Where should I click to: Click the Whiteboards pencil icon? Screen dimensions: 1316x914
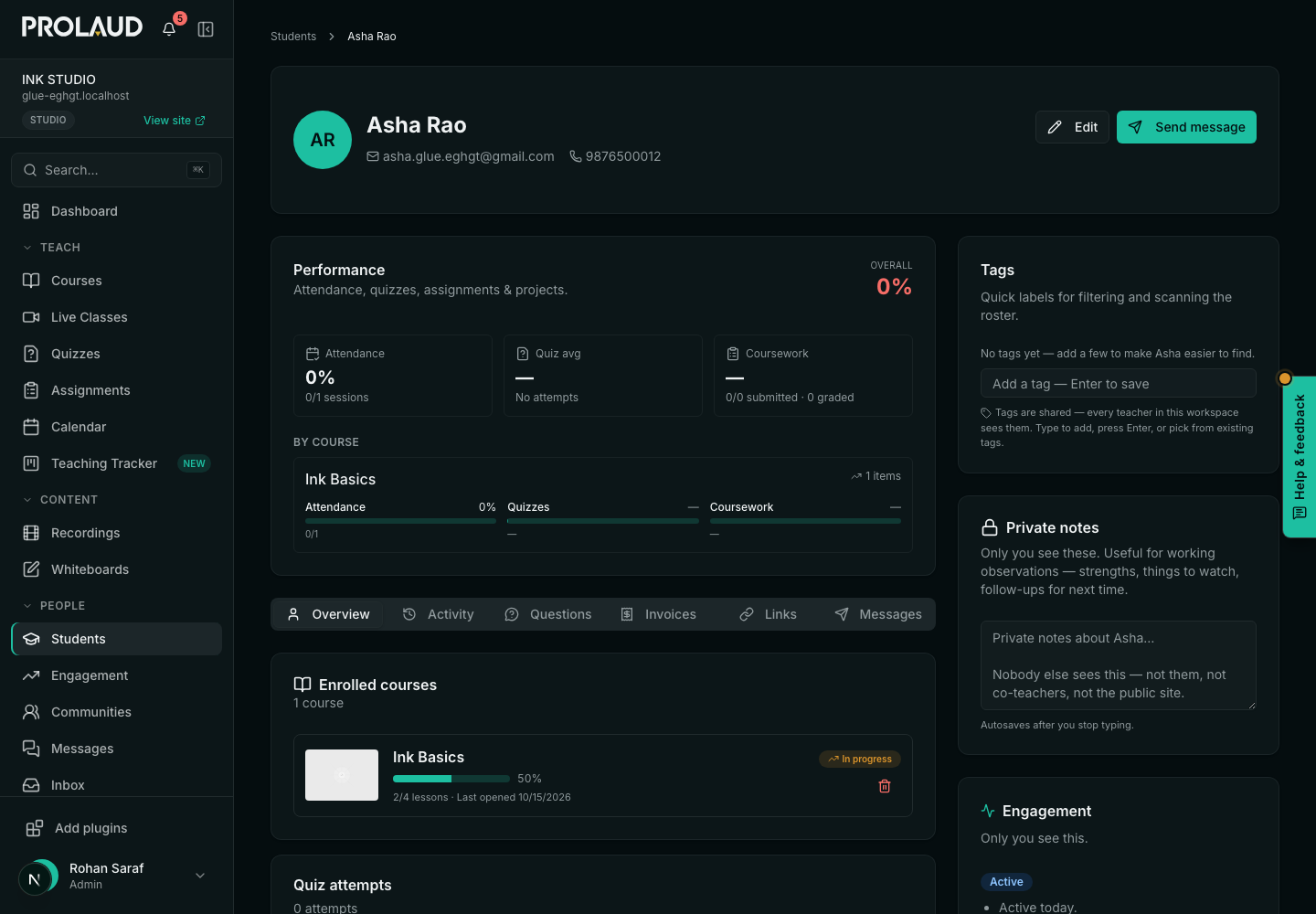point(31,569)
